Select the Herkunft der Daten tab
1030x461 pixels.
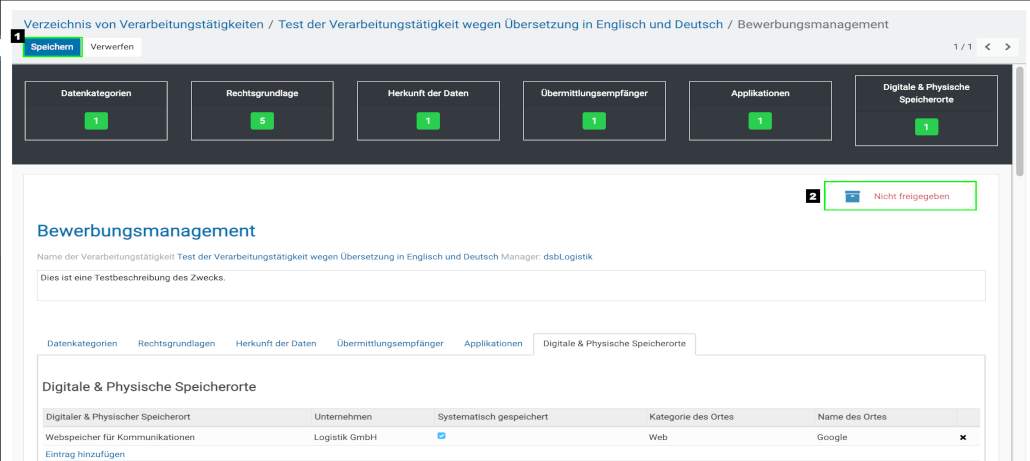(276, 343)
